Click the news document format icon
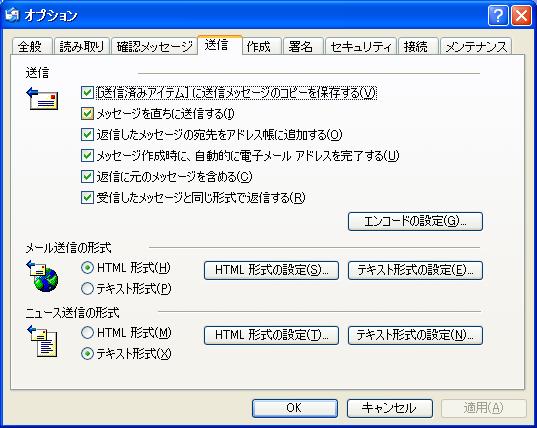The image size is (537, 428). pyautogui.click(x=42, y=341)
